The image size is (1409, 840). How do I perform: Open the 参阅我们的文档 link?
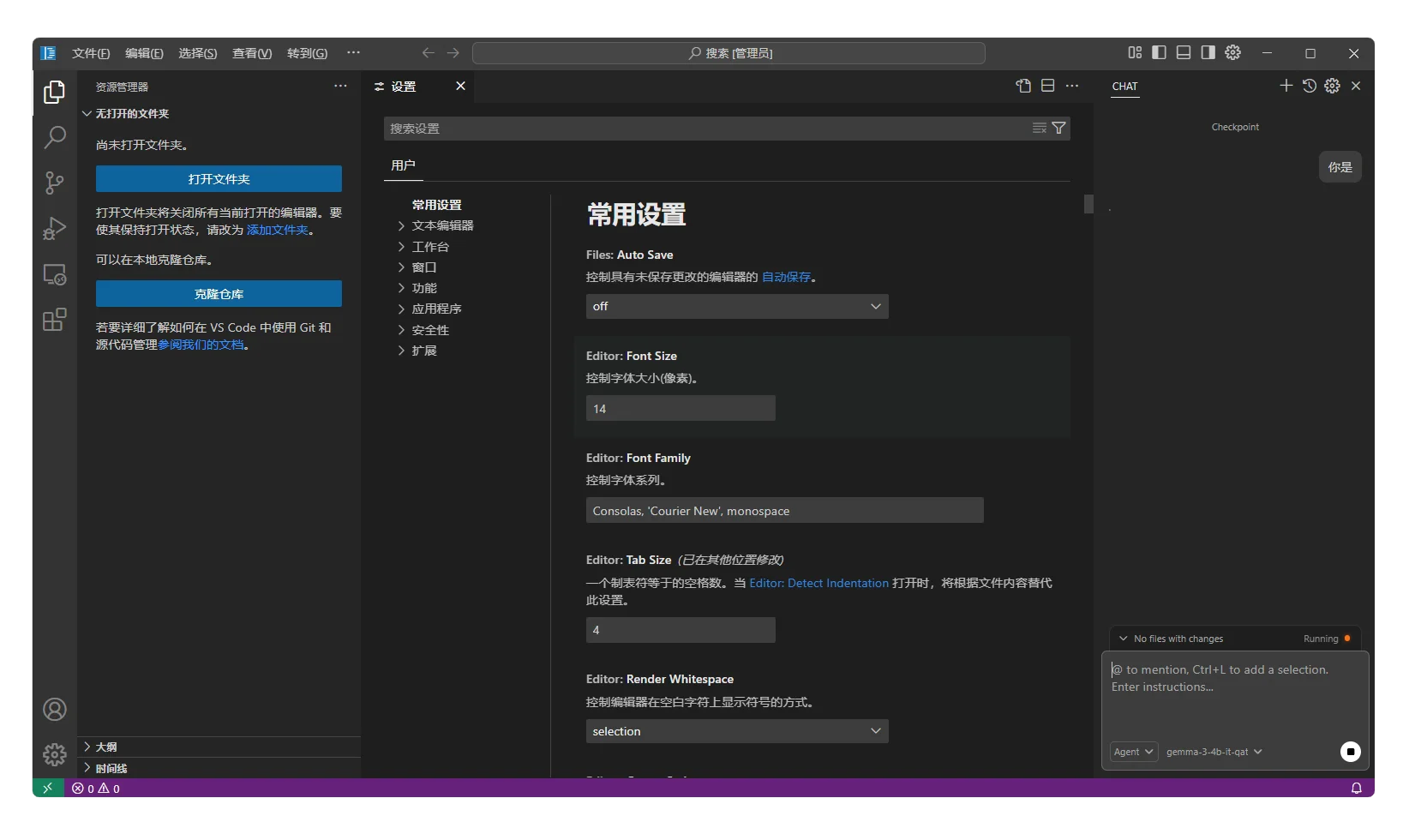(201, 345)
